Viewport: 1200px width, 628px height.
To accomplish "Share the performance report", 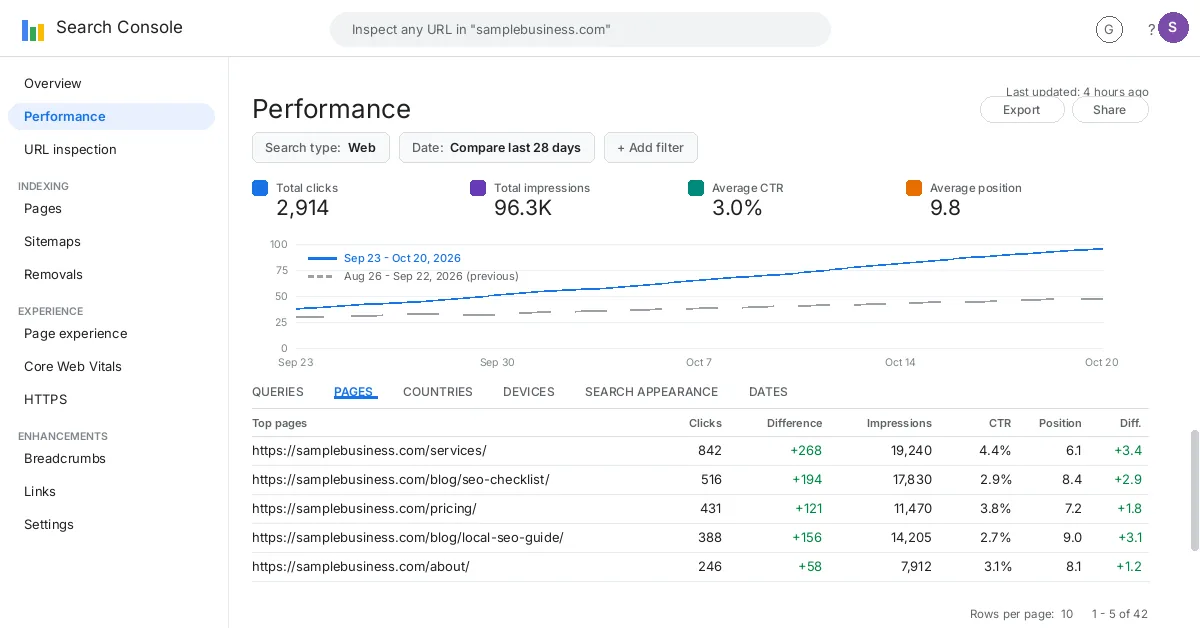I will (x=1110, y=110).
